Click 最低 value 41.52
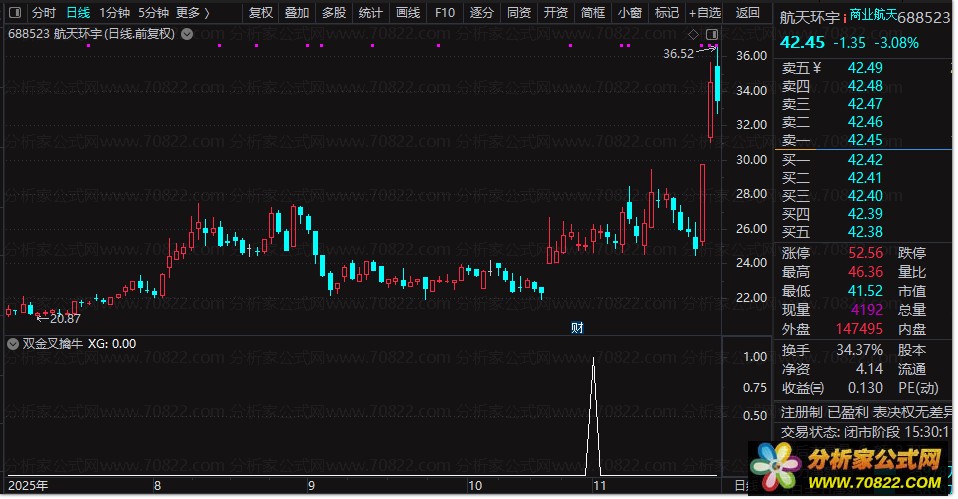This screenshot has height=499, width=958. tap(865, 291)
